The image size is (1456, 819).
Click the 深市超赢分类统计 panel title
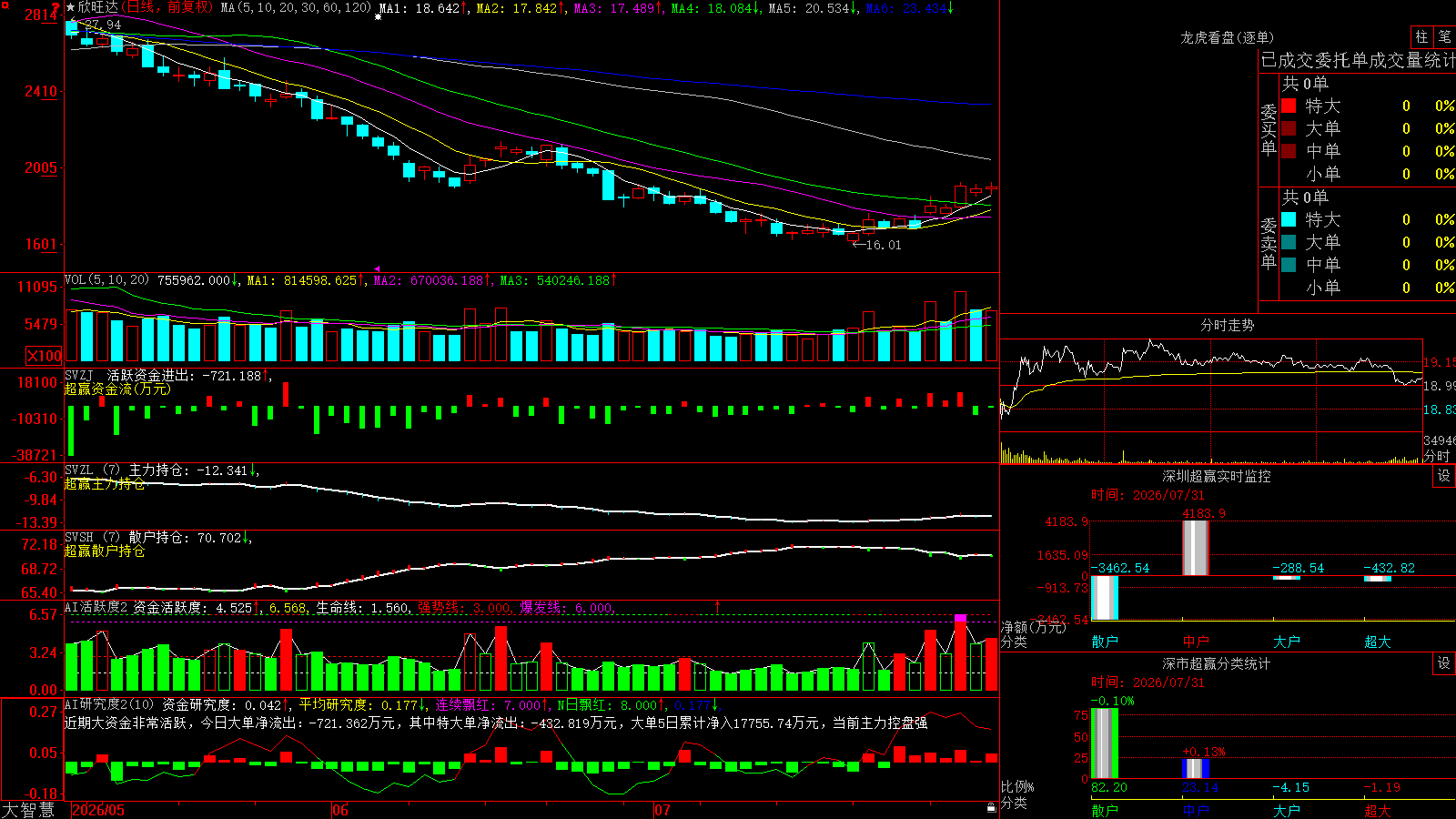1217,663
